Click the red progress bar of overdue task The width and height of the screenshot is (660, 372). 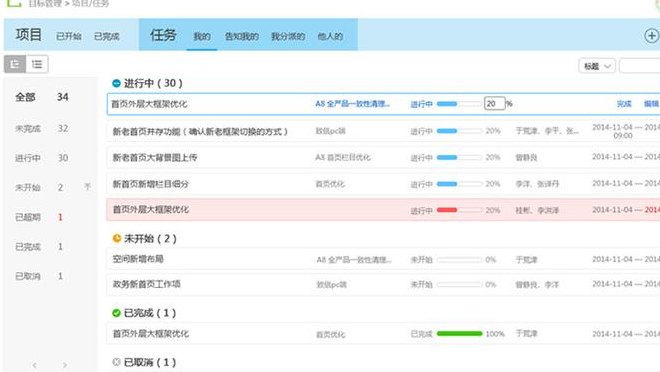coord(459,210)
